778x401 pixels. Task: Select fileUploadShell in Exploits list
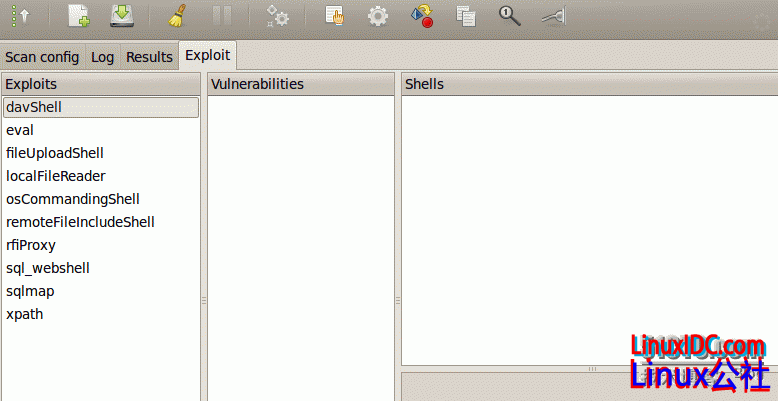55,153
